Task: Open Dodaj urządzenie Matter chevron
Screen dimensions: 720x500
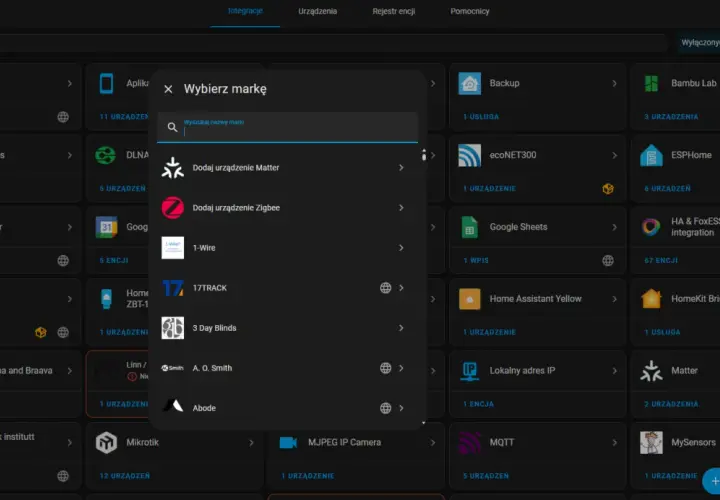Action: click(401, 168)
